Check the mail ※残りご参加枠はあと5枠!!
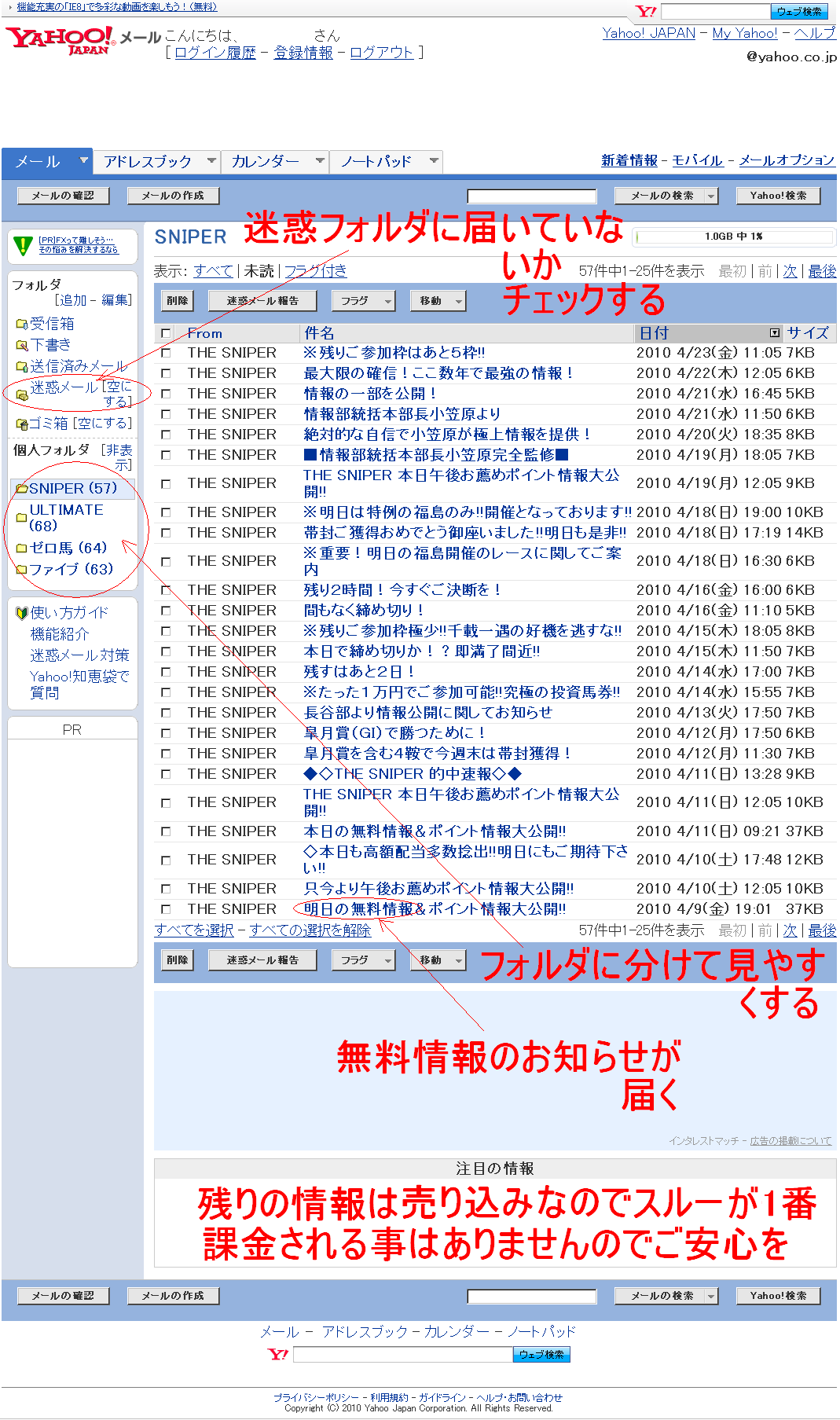This screenshot has width=840, height=1420. click(166, 353)
